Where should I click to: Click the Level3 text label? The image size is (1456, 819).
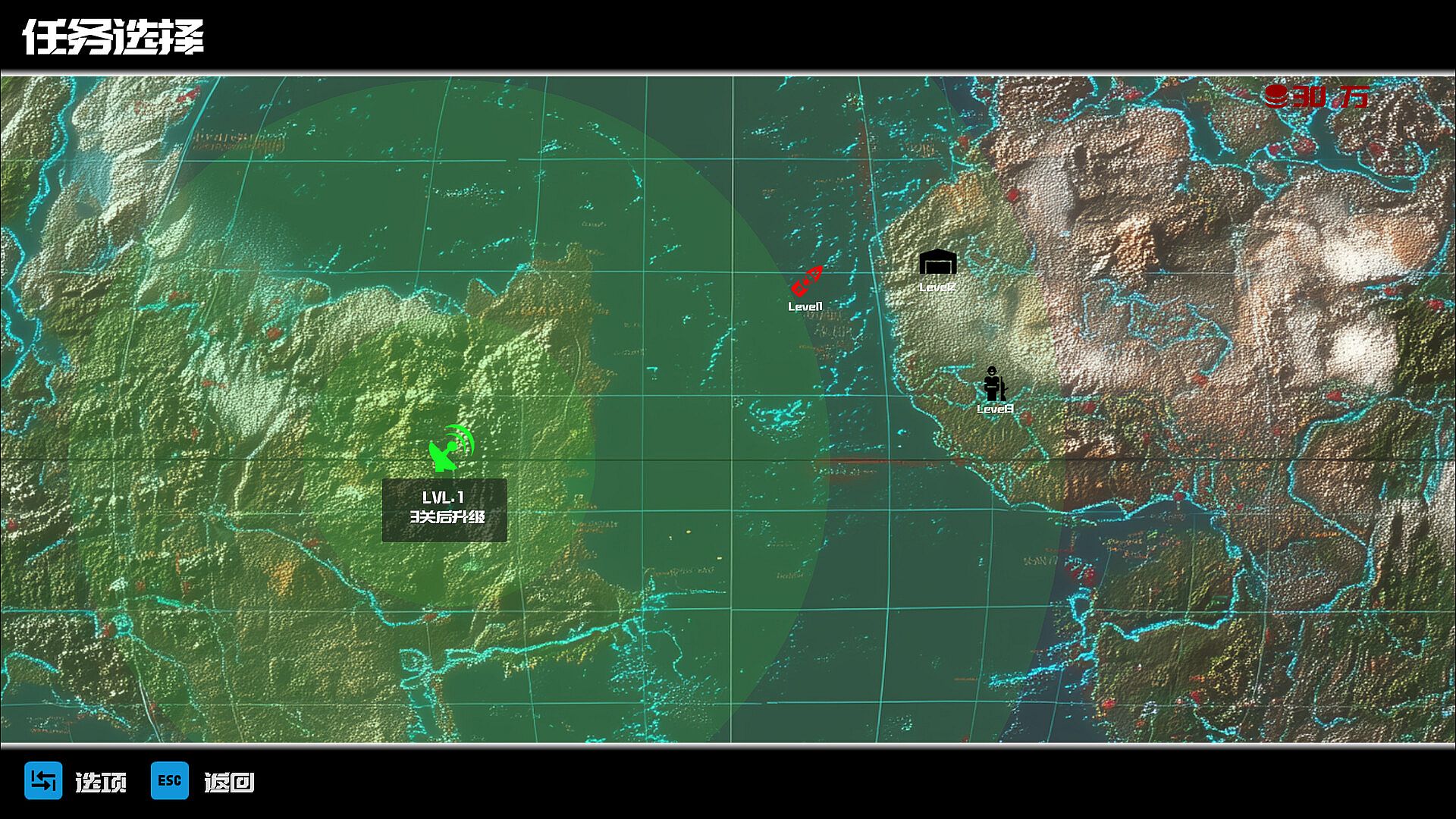[x=995, y=409]
